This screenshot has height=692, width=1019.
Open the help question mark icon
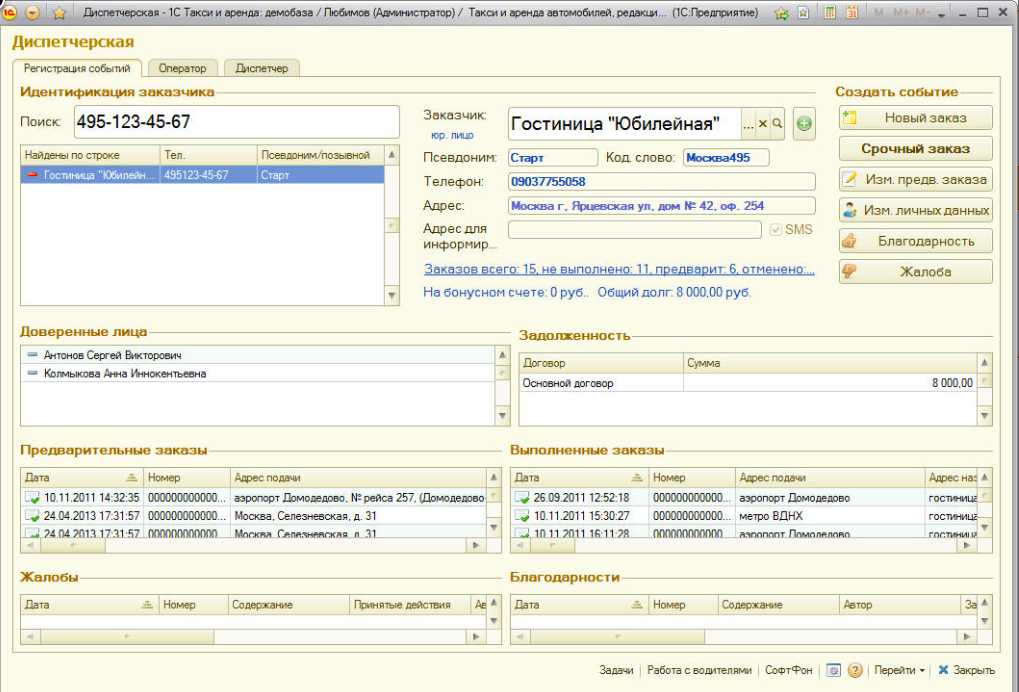[x=855, y=671]
